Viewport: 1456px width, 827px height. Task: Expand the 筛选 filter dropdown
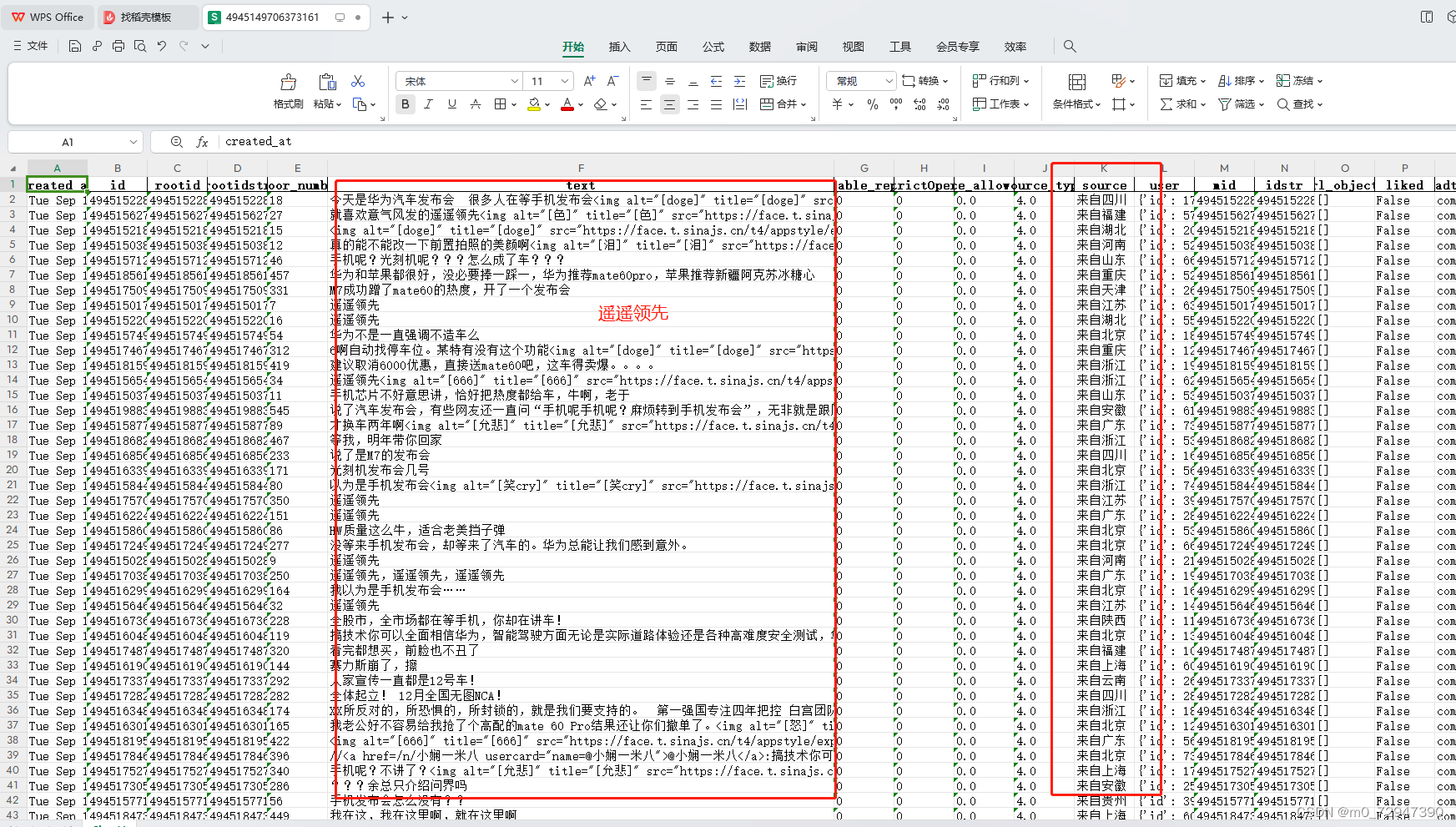click(x=1260, y=104)
